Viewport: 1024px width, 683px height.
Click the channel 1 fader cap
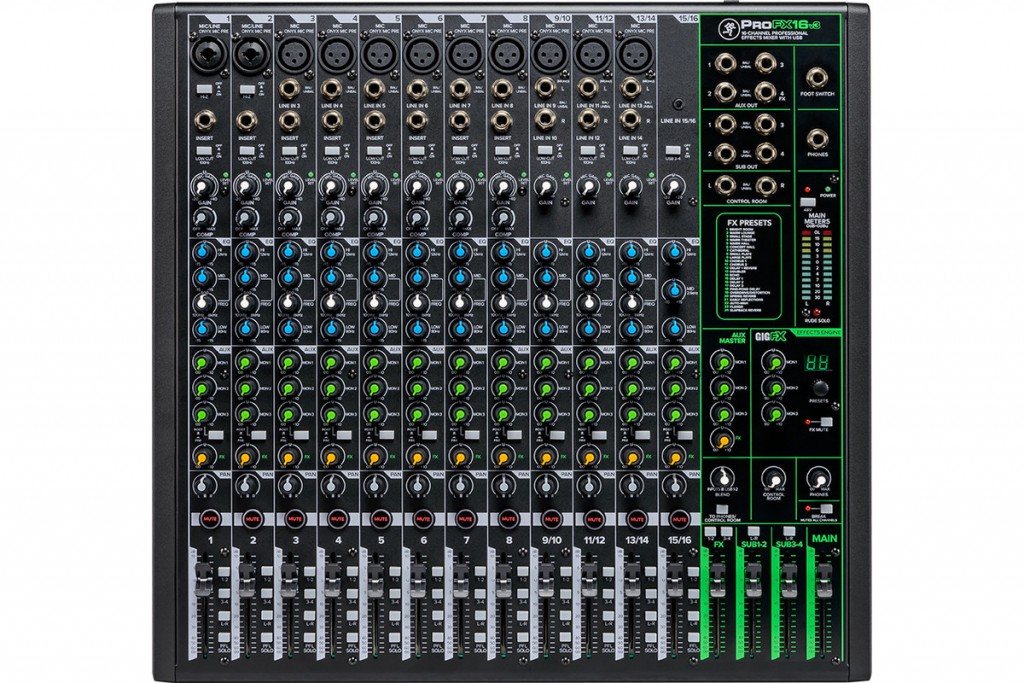[x=203, y=578]
